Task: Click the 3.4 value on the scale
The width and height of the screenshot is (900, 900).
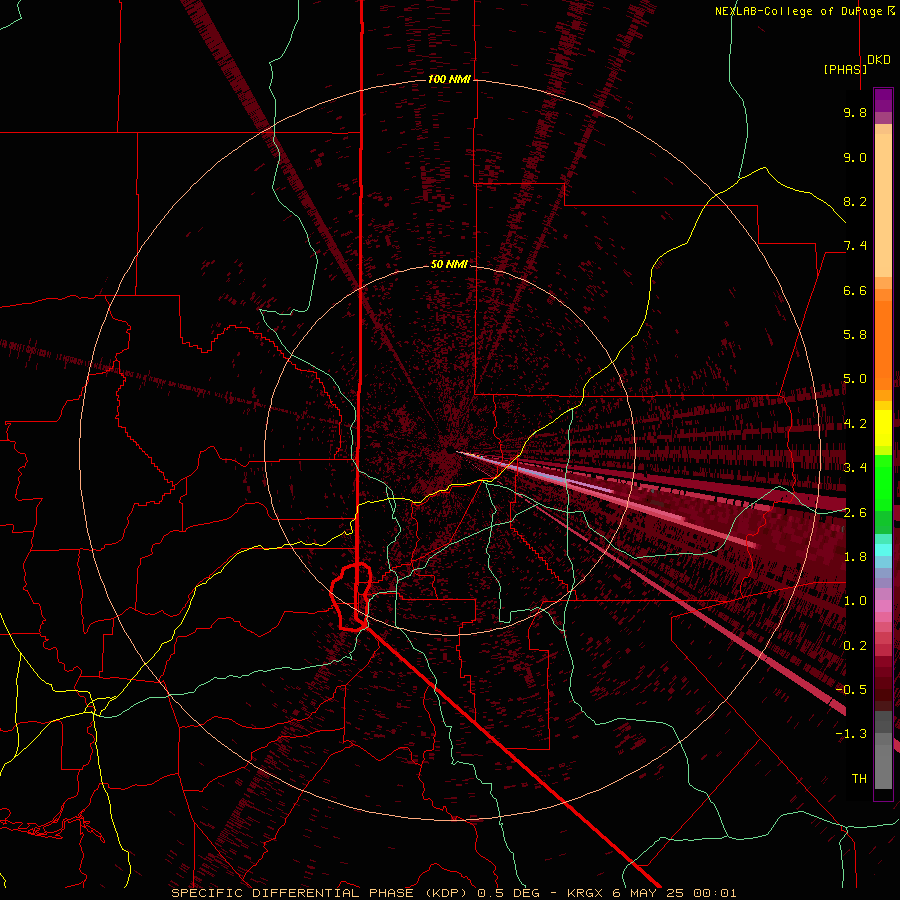Action: tap(855, 468)
